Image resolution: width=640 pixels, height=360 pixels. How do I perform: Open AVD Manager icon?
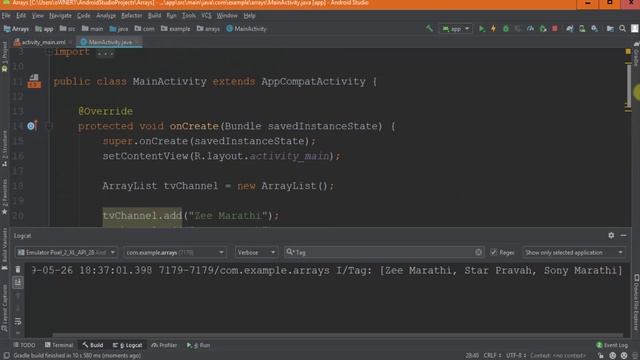[582, 29]
